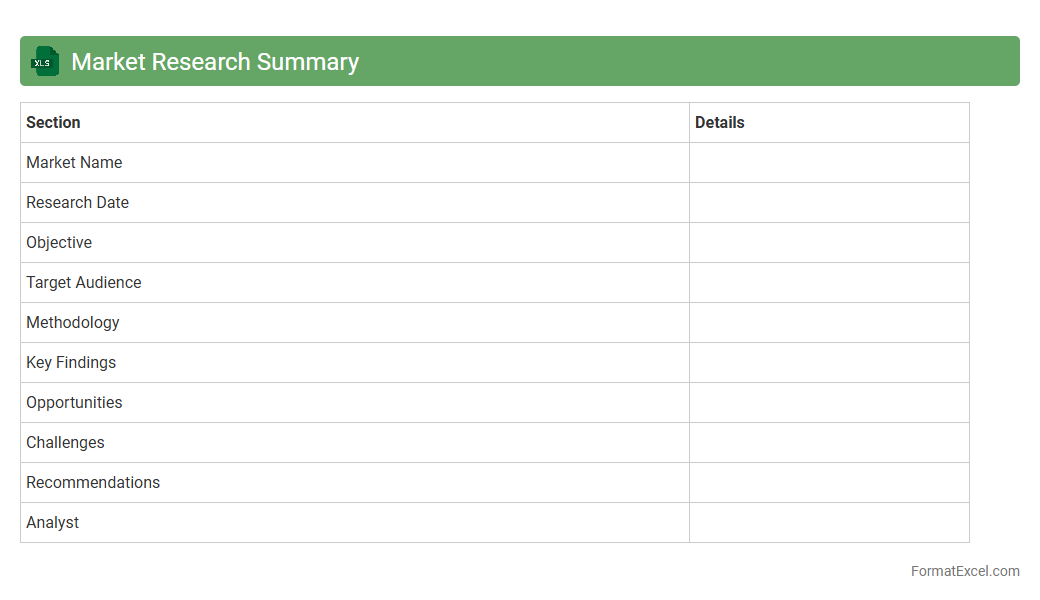The image size is (1040, 600).
Task: Select the Details cell next to Objective
Action: [x=829, y=242]
